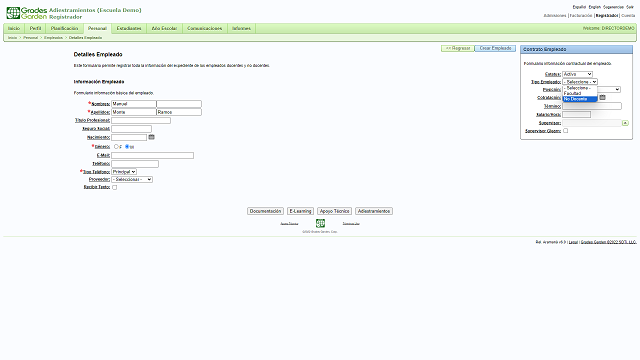Enable the Recibir Texto checkbox
This screenshot has width=640, height=360.
tap(115, 187)
